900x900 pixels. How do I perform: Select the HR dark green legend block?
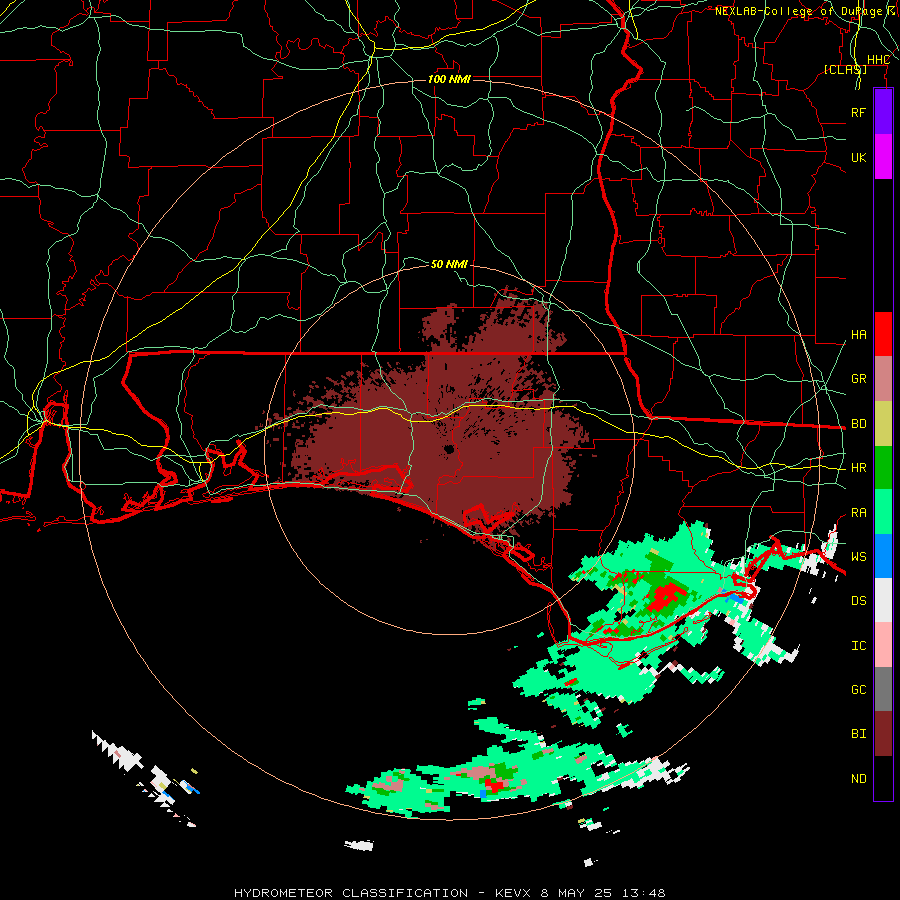[x=883, y=468]
